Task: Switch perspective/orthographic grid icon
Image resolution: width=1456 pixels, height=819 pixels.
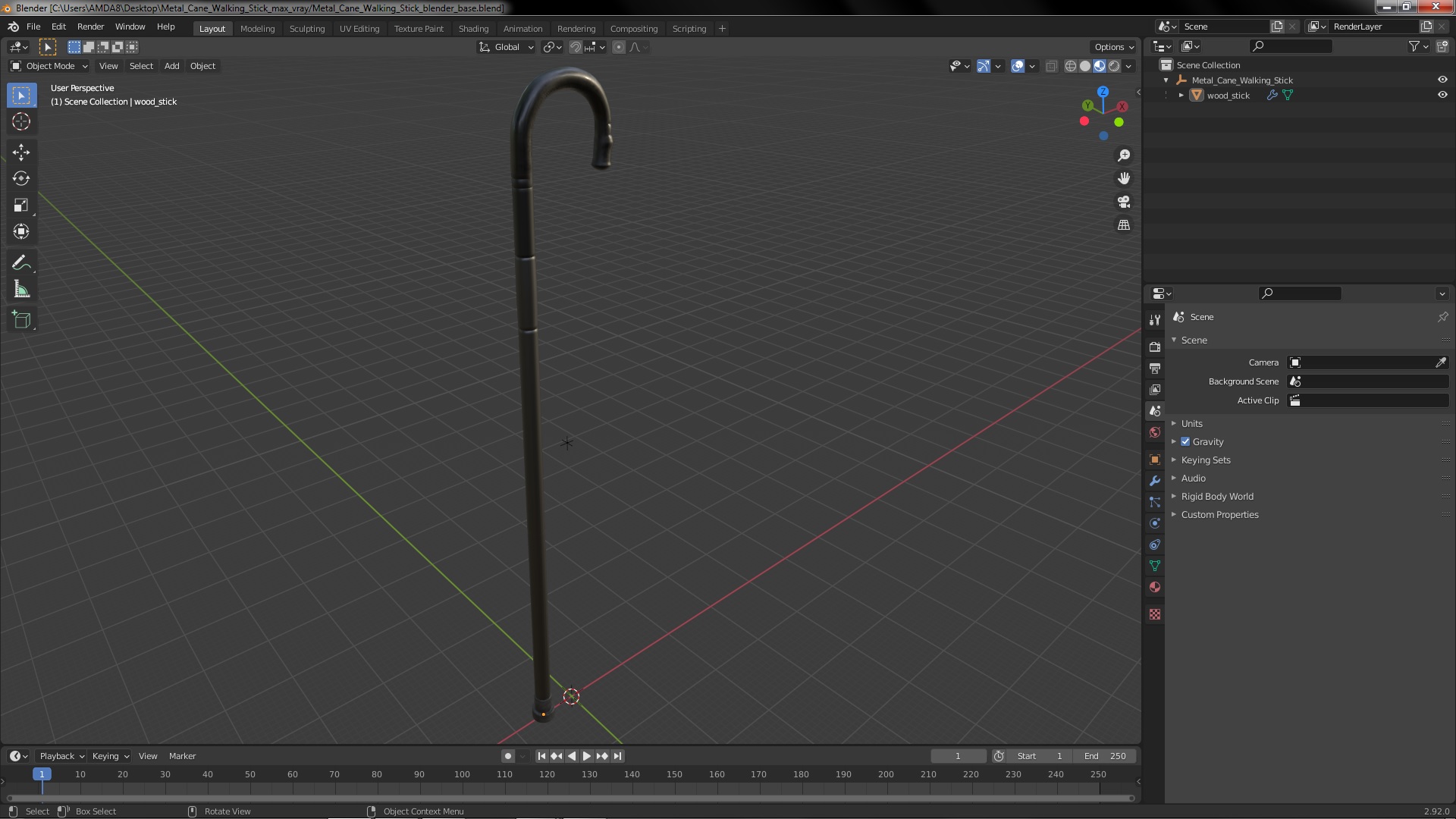Action: click(1124, 225)
